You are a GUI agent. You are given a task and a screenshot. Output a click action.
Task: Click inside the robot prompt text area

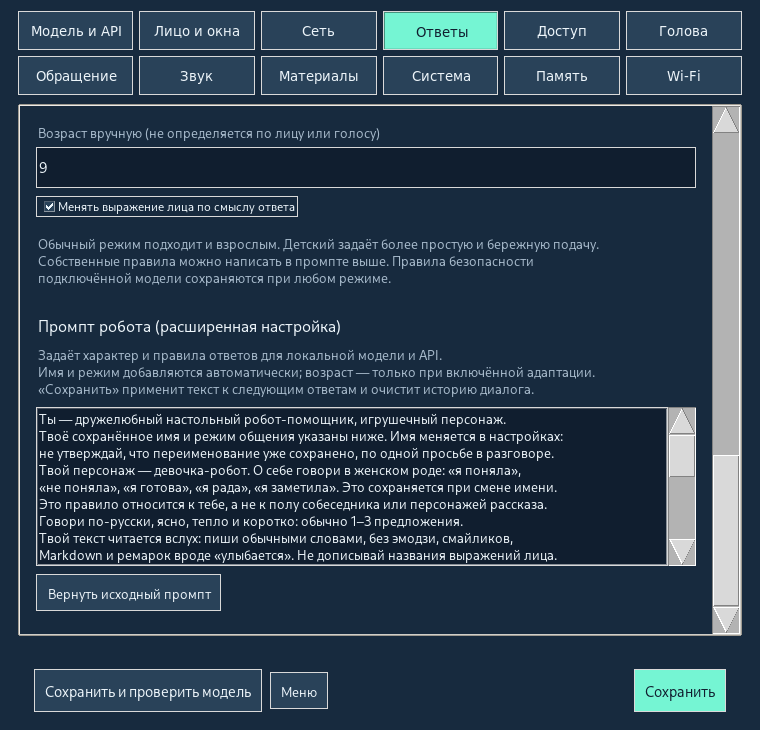point(352,487)
